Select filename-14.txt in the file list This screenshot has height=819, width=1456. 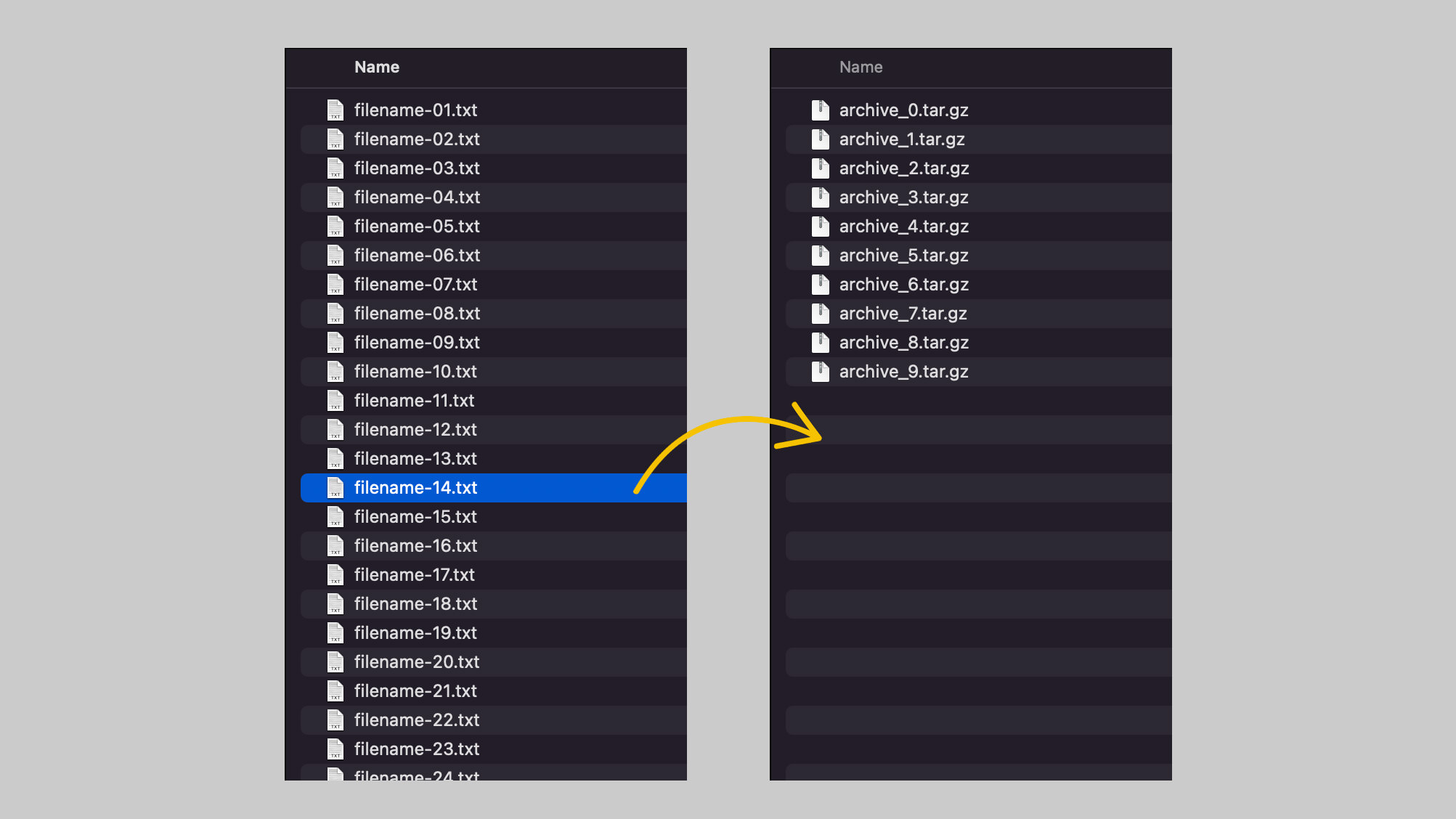tap(415, 487)
